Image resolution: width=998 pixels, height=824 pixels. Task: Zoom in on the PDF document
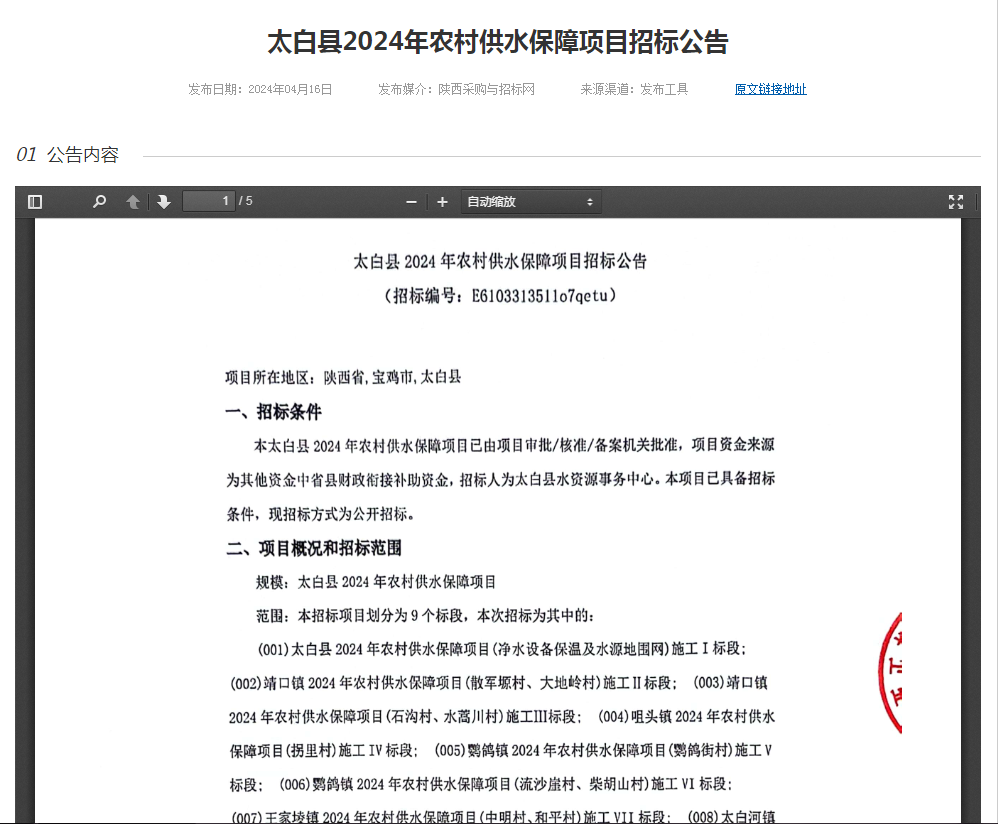click(441, 201)
